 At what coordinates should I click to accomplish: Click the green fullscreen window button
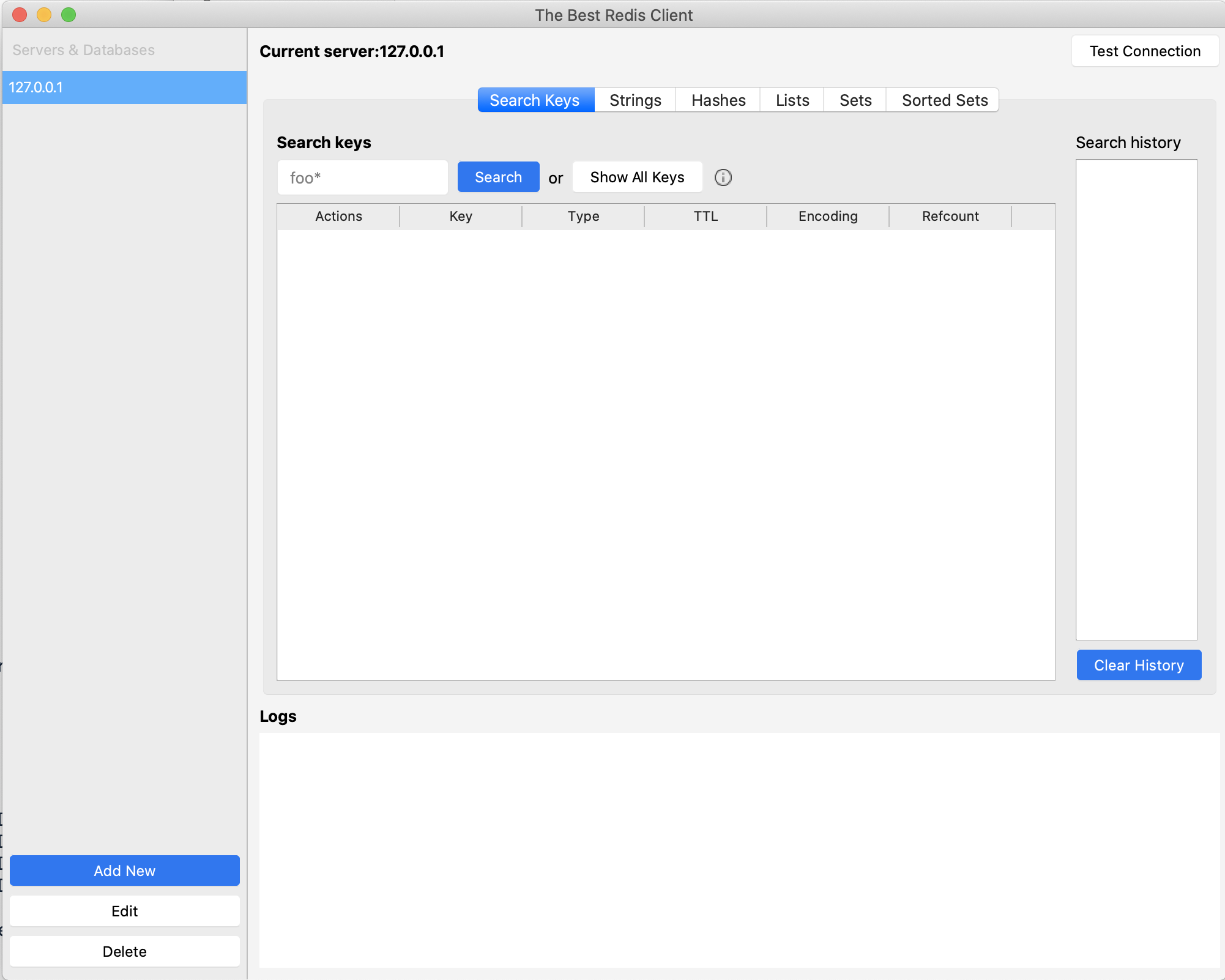69,15
